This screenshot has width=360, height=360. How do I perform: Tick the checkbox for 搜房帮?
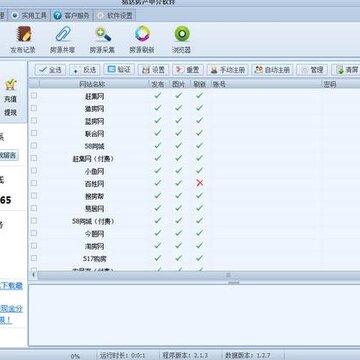(34, 195)
